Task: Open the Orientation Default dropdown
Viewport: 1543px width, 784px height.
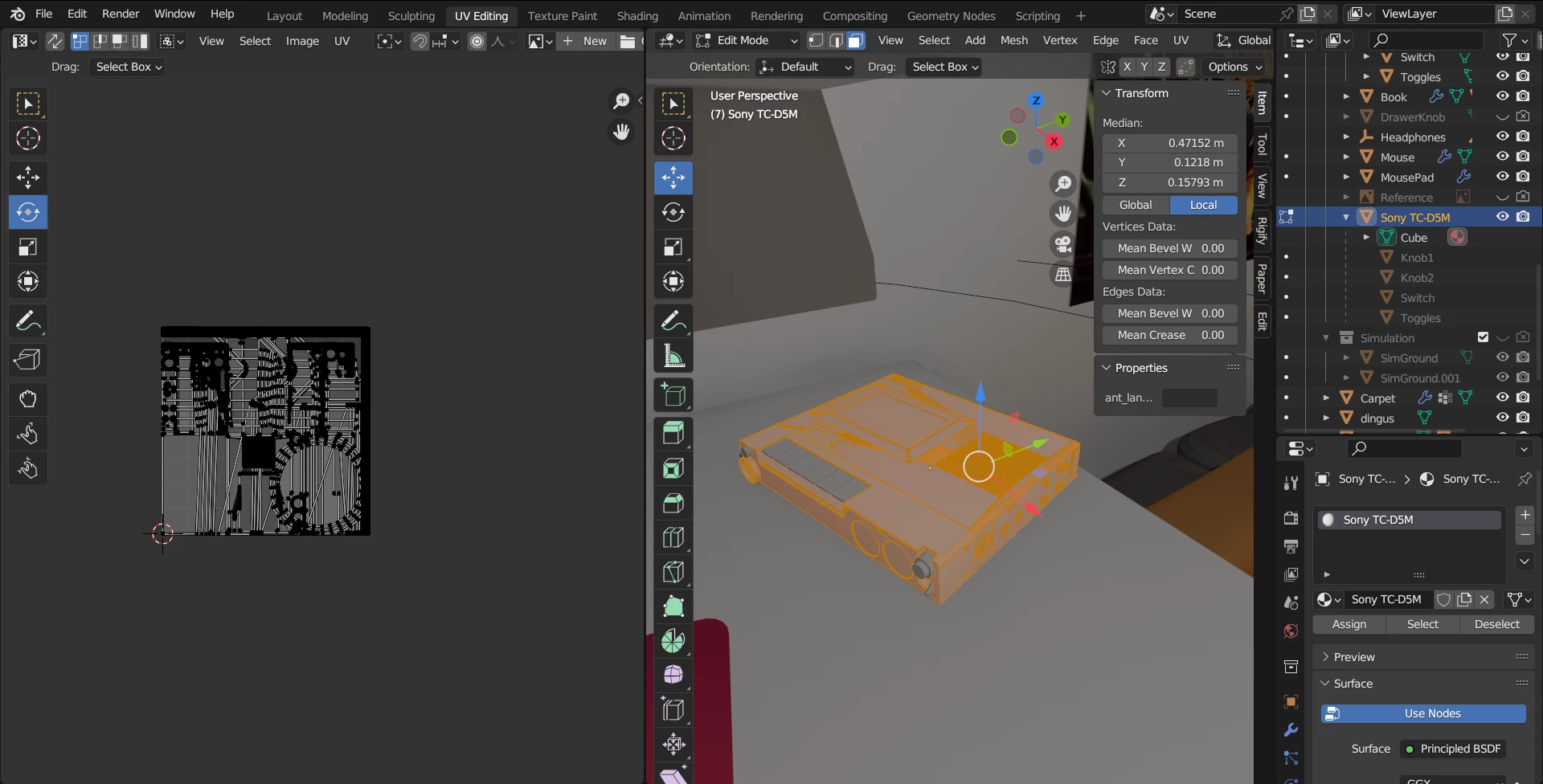Action: (805, 67)
